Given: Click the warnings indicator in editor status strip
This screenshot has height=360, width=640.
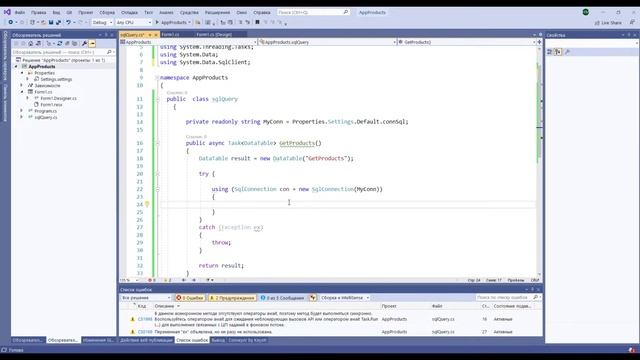Looking at the screenshot, I should coord(167,280).
